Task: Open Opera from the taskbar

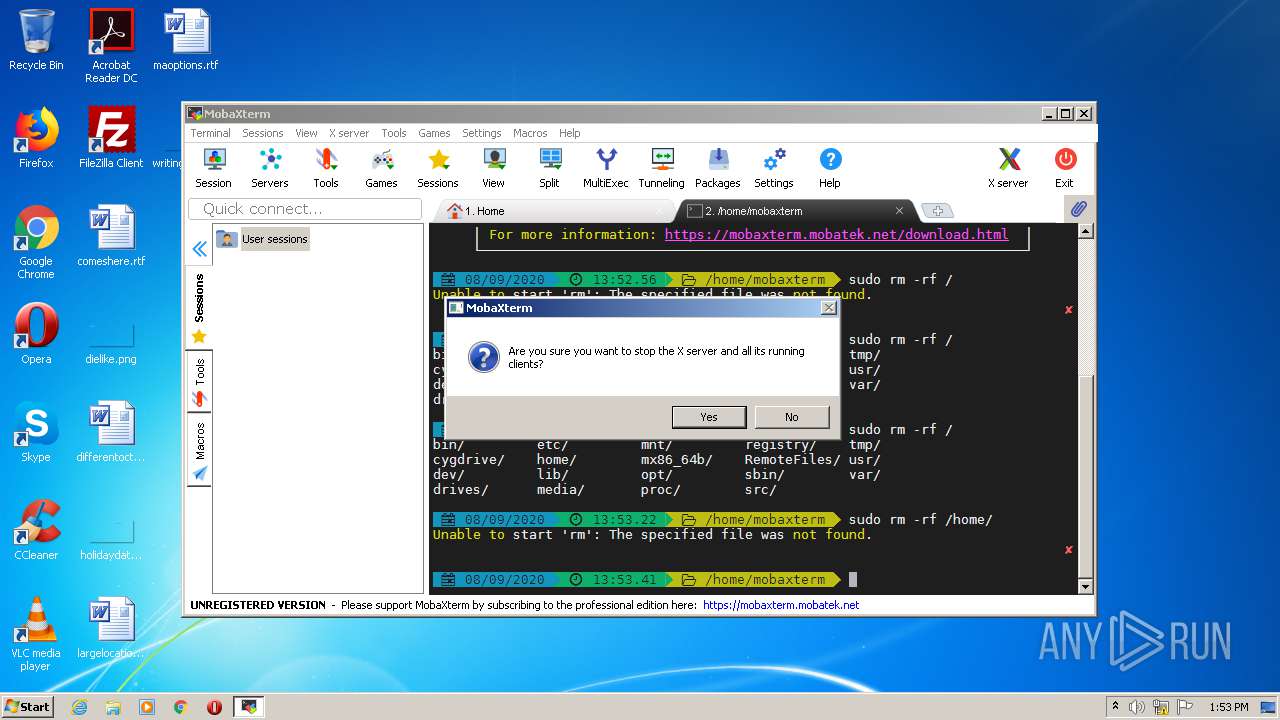Action: [x=214, y=707]
